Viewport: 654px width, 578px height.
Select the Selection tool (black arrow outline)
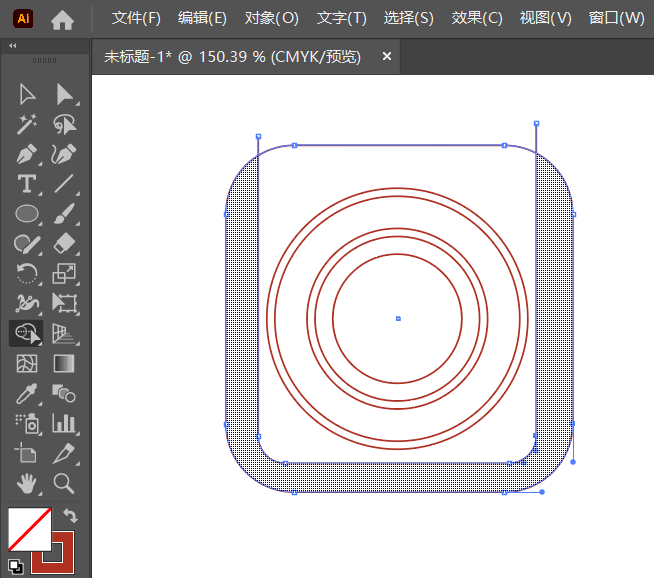[27, 94]
